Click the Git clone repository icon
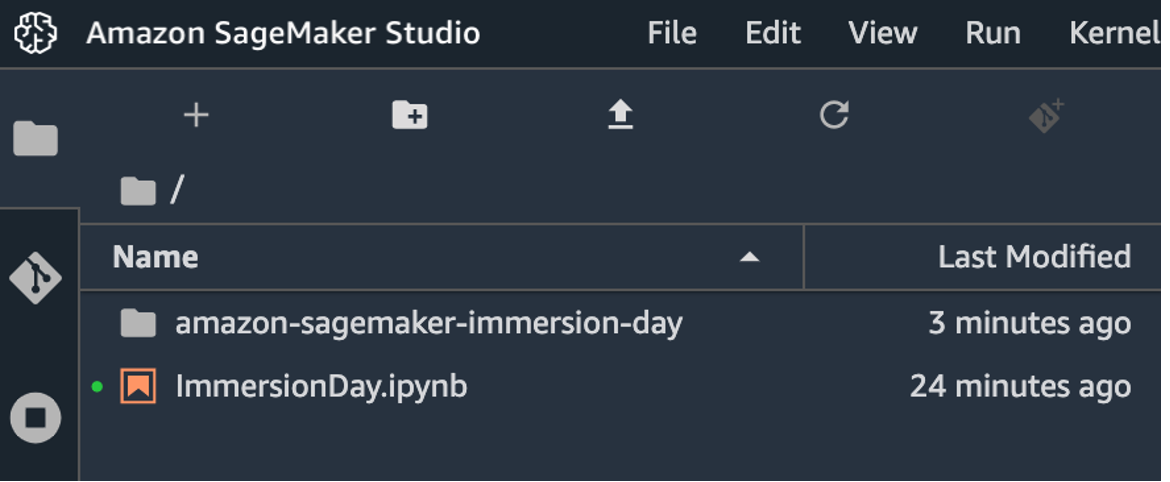The width and height of the screenshot is (1170, 482). (1046, 116)
